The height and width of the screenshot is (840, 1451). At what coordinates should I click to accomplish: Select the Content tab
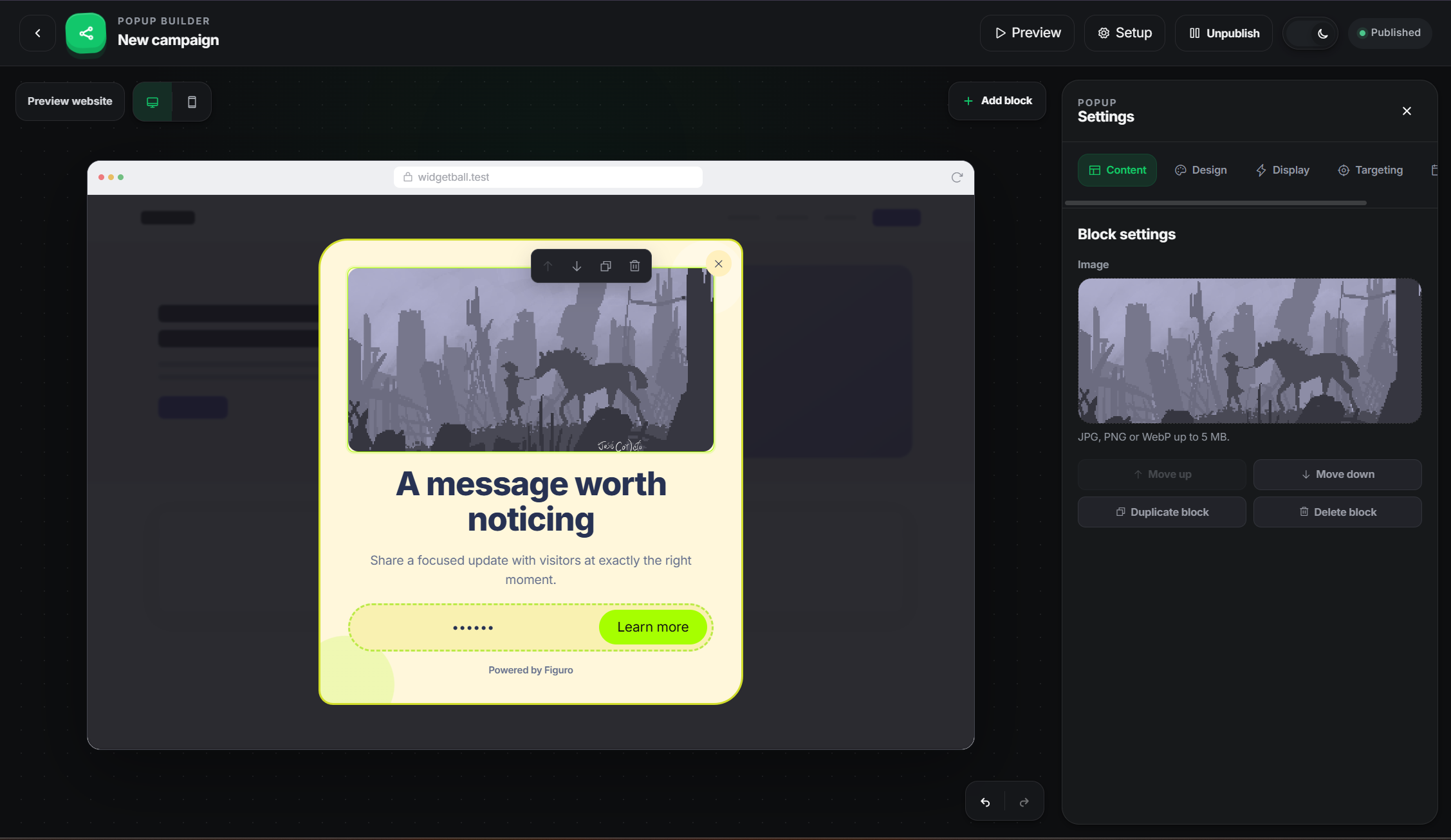[1117, 170]
